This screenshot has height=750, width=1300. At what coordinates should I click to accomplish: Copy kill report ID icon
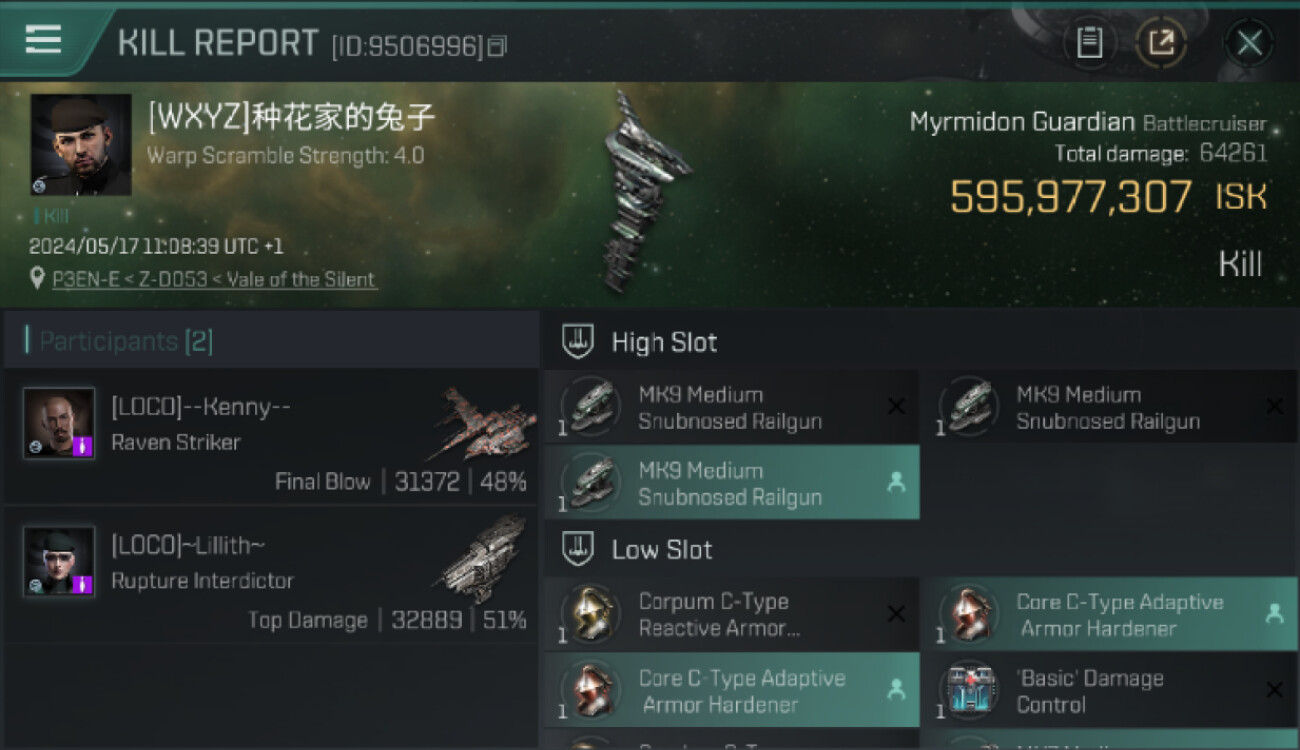[497, 46]
